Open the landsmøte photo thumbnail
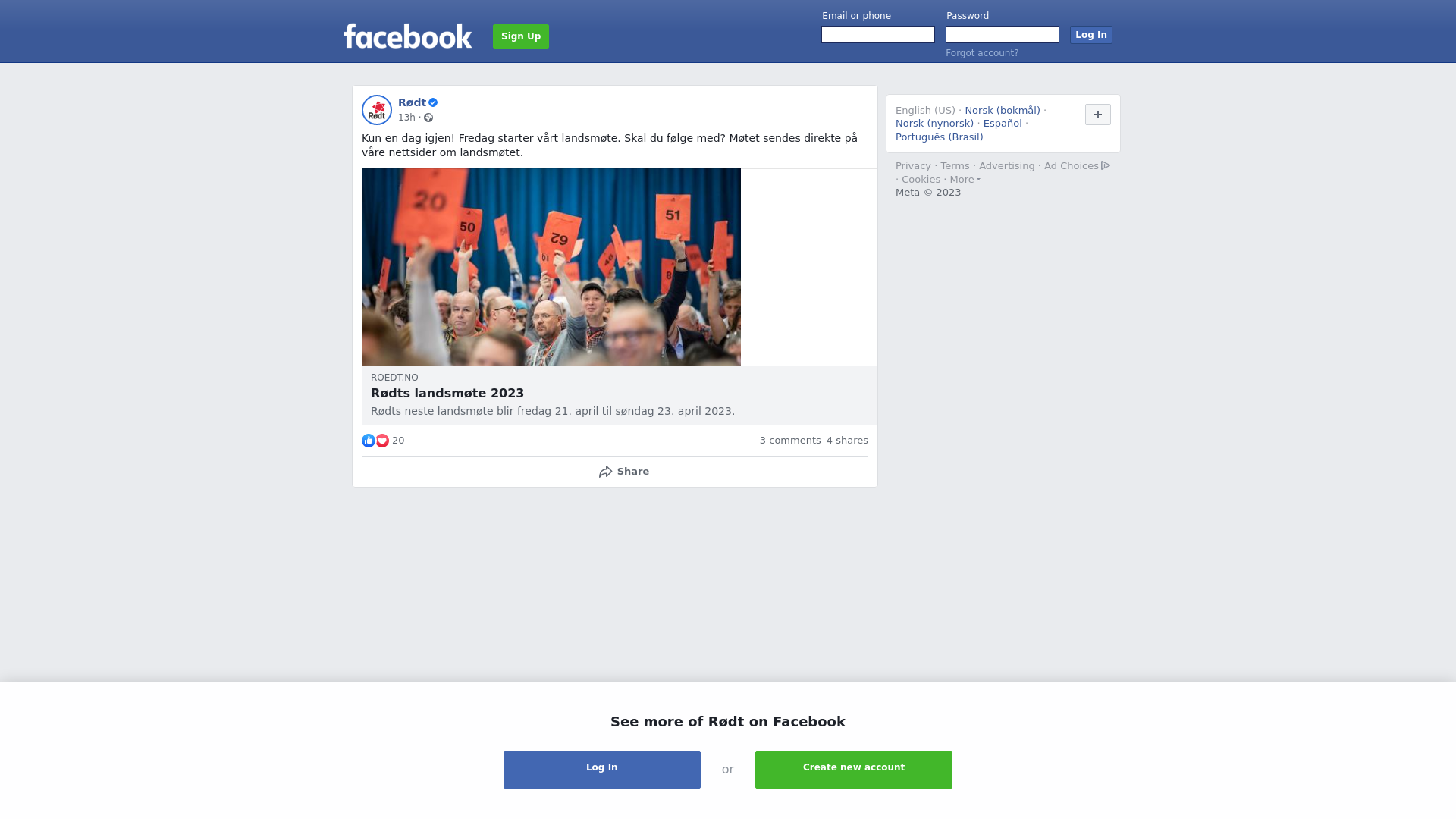Viewport: 1456px width, 819px height. 551,267
